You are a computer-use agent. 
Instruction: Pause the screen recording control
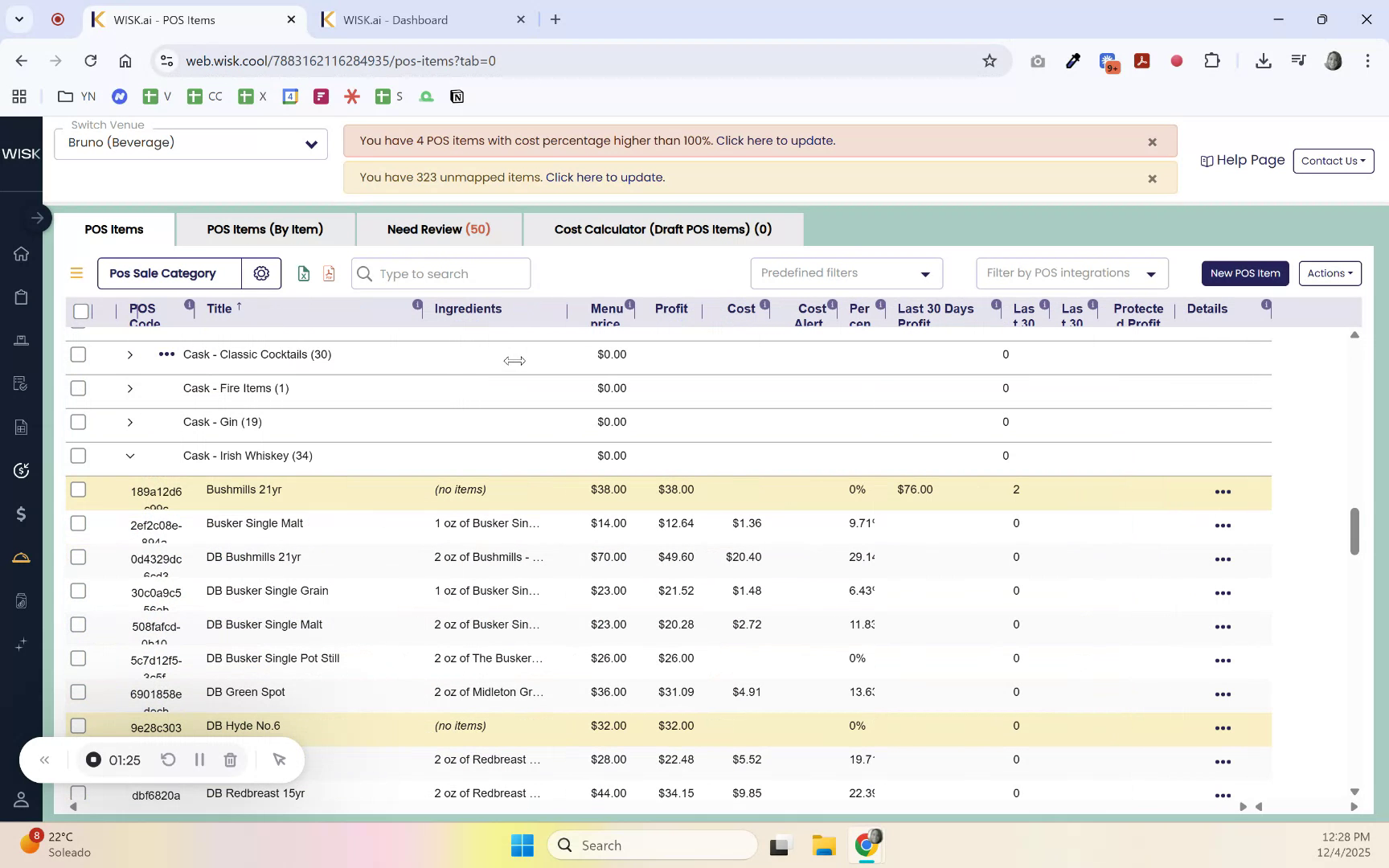(199, 759)
